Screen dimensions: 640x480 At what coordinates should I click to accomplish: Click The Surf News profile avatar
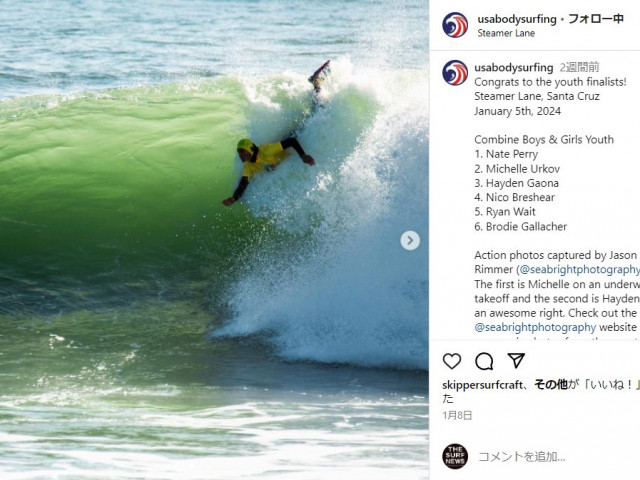455,456
